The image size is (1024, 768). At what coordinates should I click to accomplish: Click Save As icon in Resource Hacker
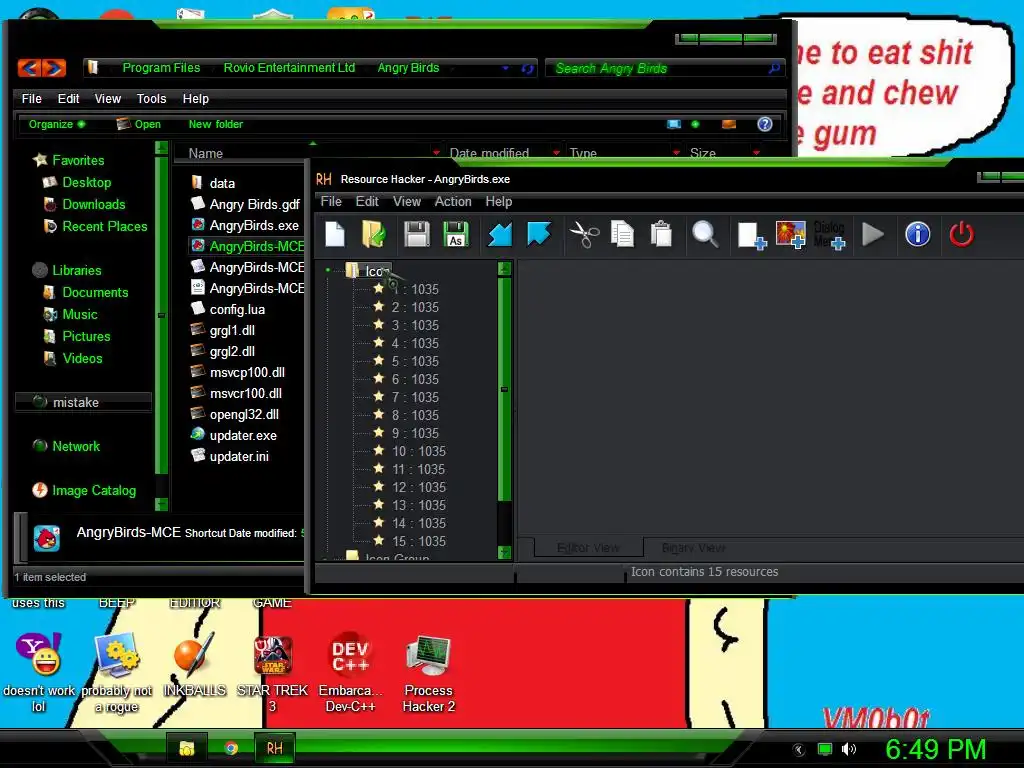pyautogui.click(x=456, y=234)
